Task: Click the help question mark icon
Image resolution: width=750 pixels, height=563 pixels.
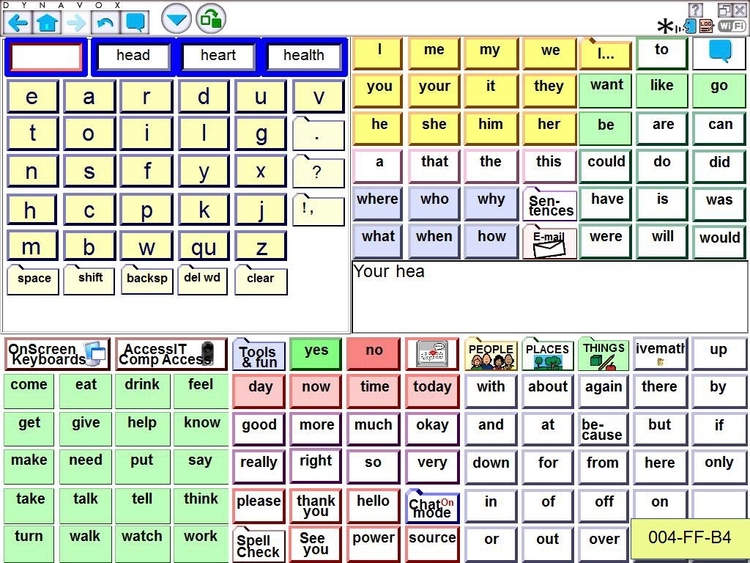Action: pos(696,9)
